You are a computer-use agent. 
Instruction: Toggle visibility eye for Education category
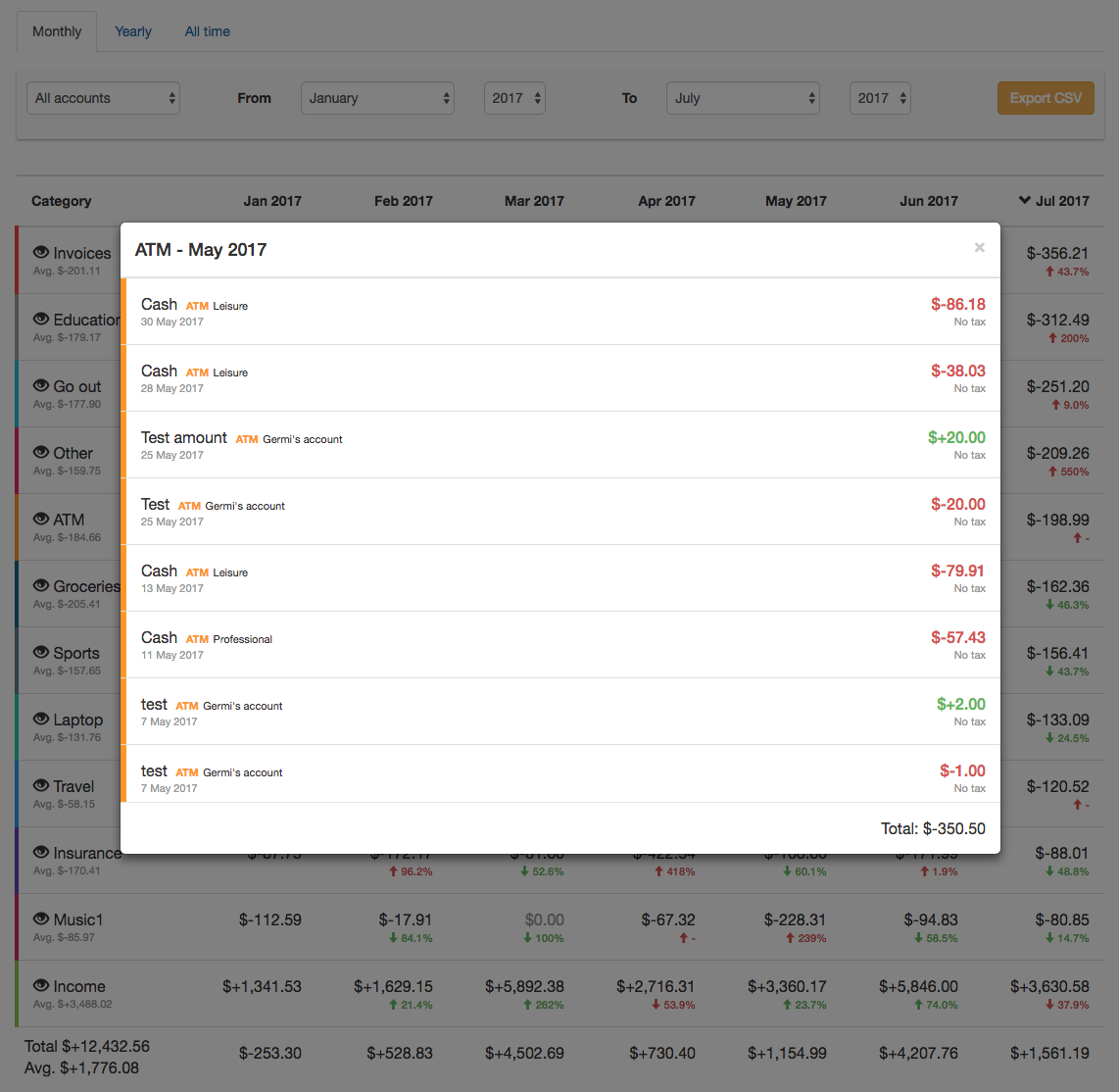(x=41, y=319)
